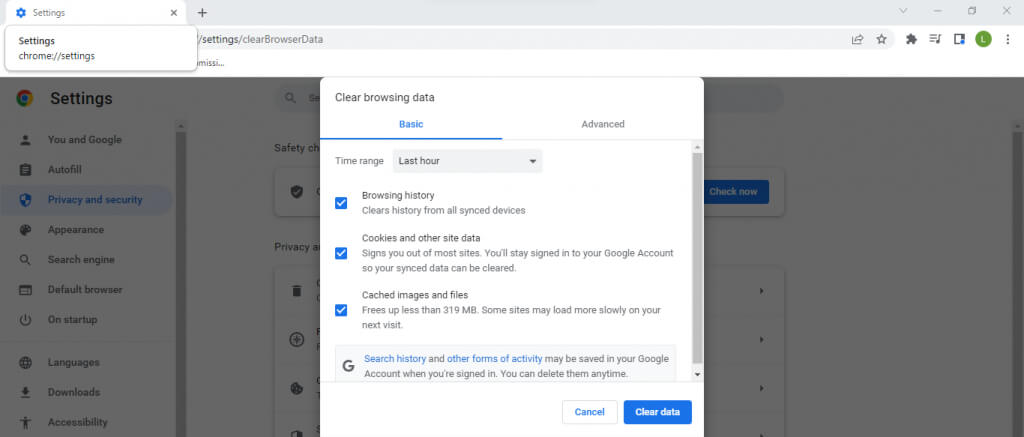
Task: Open the side panel icon
Action: [x=959, y=39]
